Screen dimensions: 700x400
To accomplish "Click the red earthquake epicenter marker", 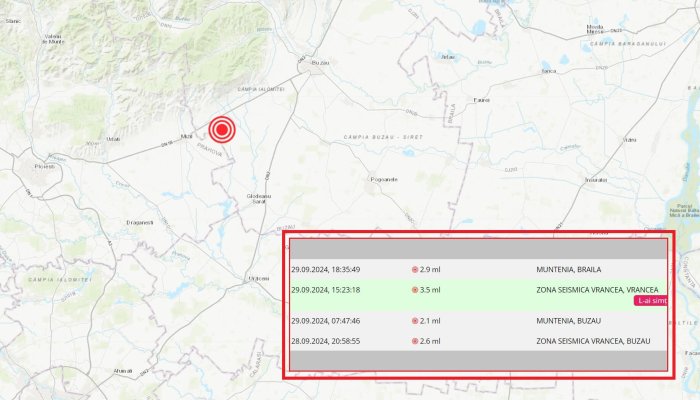I will click(x=221, y=129).
